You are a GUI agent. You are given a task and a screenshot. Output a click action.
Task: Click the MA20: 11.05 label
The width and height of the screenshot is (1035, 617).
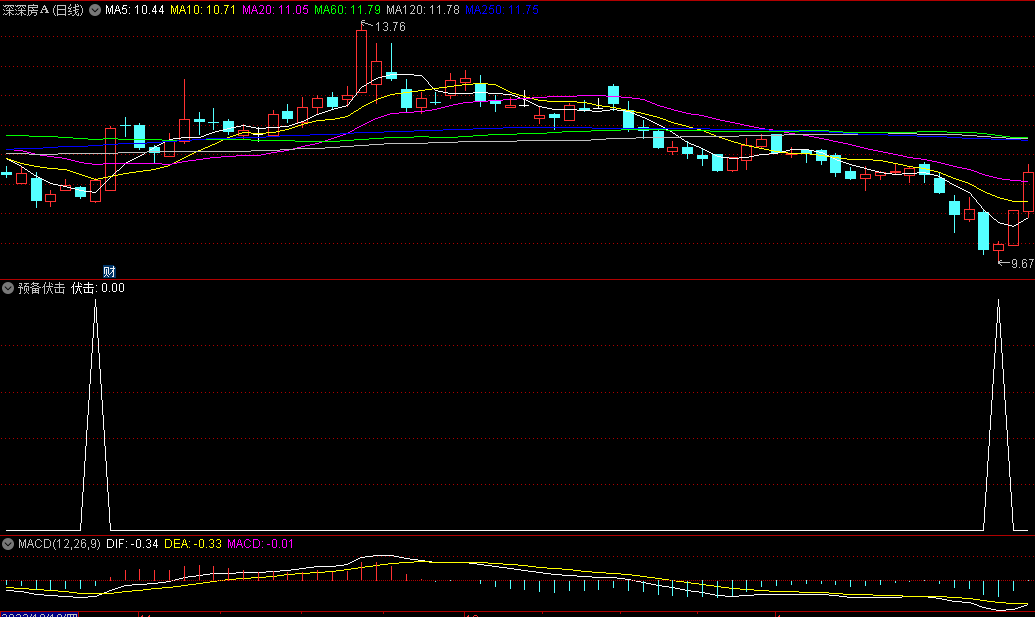click(275, 10)
